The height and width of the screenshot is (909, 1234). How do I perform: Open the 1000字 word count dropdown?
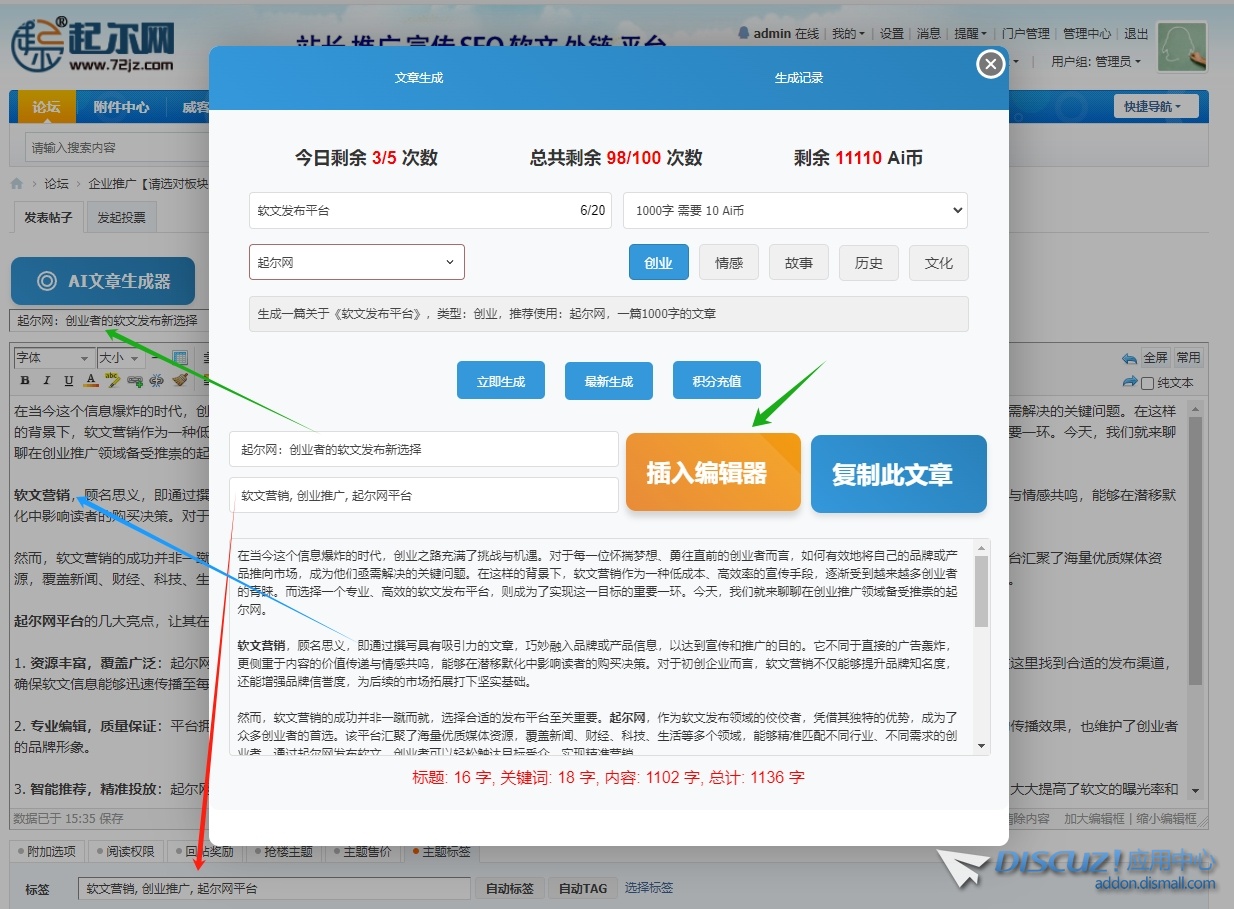click(x=795, y=210)
